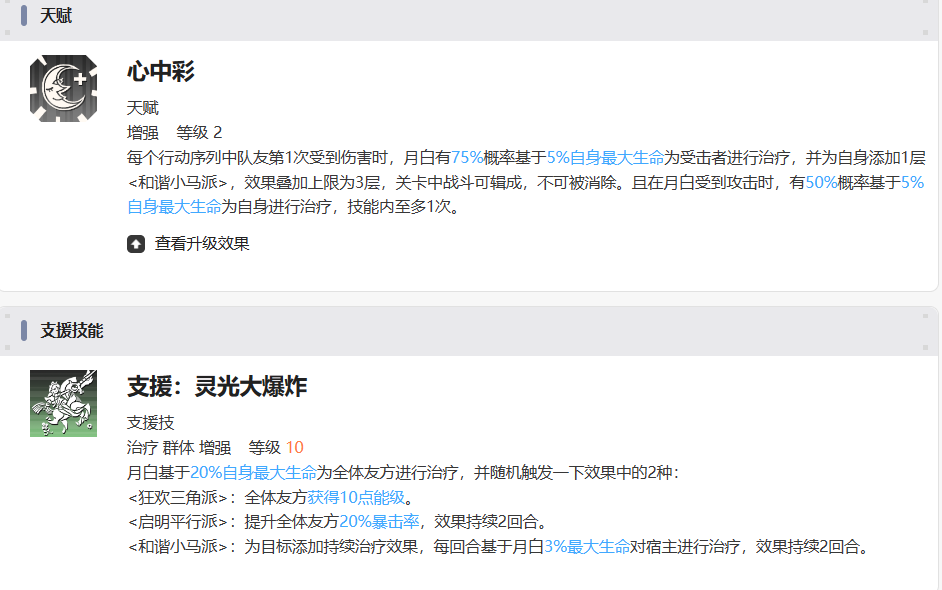
Task: Click the 支援：灵光大爆炸 skill title
Action: click(x=218, y=388)
